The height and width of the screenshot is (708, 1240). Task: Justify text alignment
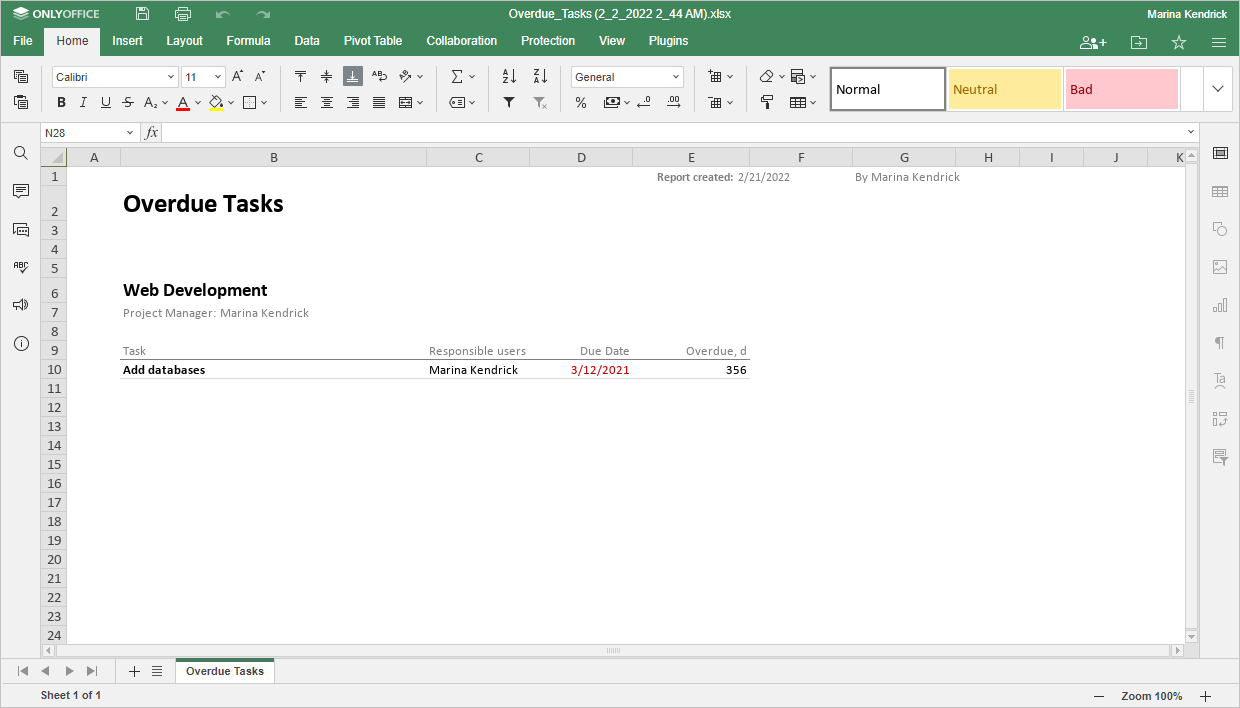coord(379,102)
